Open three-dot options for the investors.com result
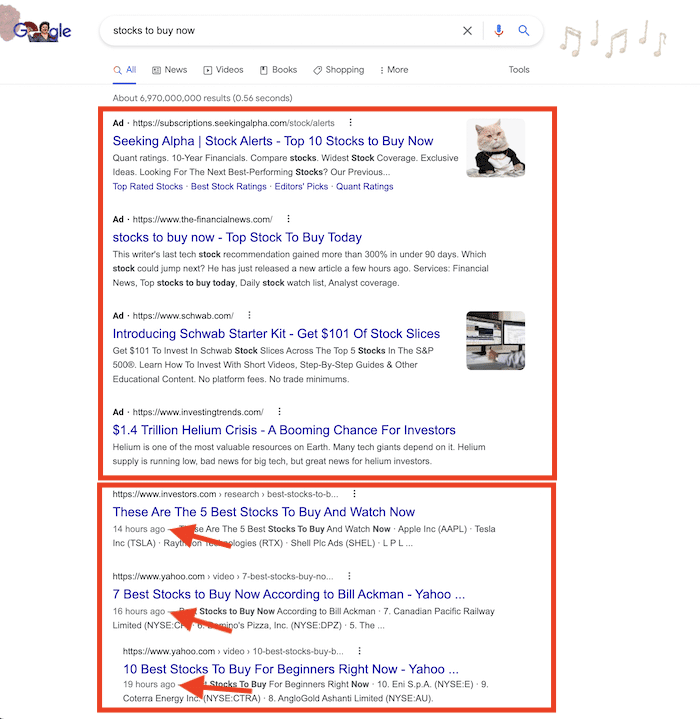700x719 pixels. pyautogui.click(x=354, y=493)
